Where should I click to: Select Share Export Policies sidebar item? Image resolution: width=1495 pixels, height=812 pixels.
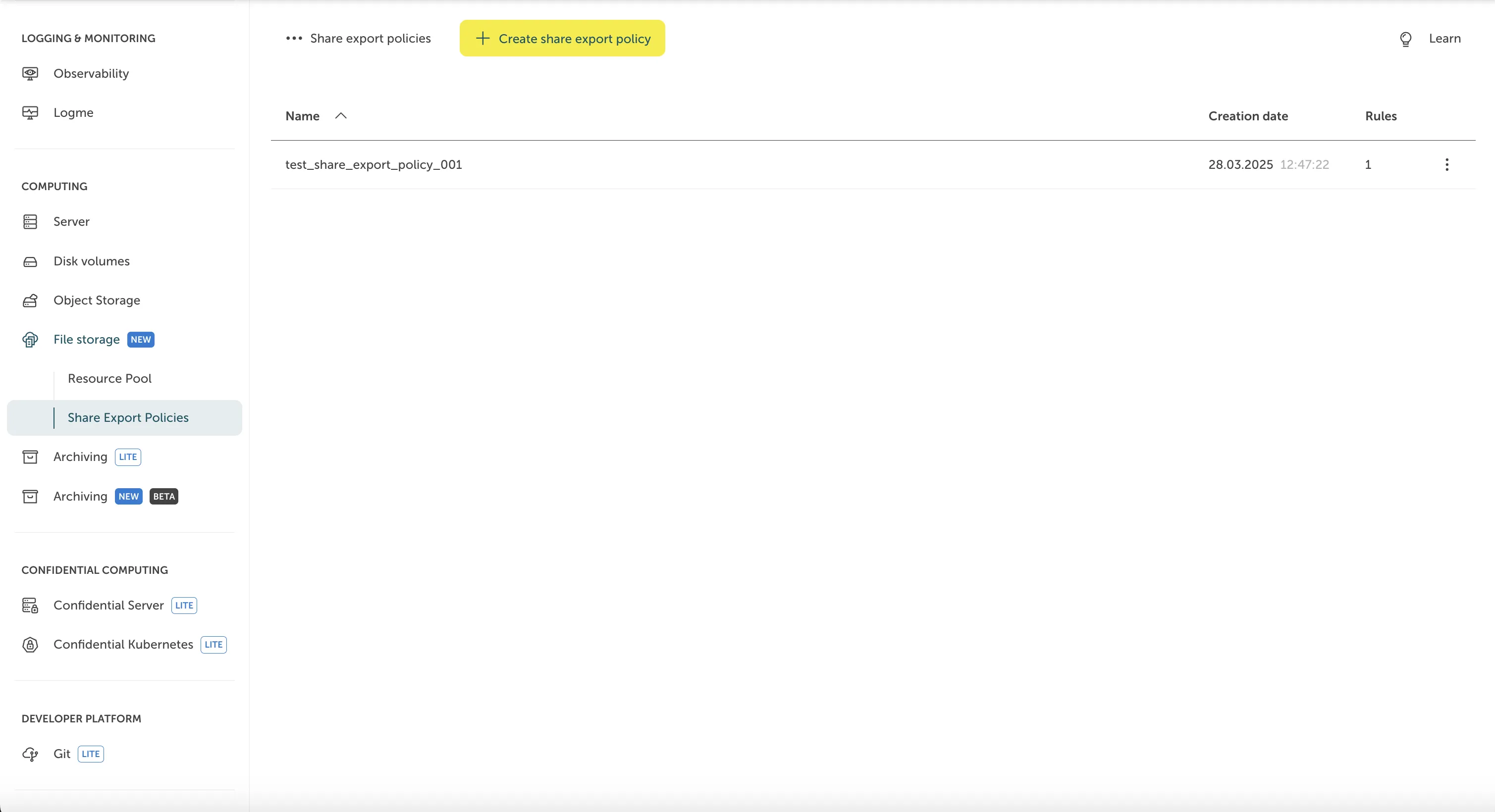128,417
